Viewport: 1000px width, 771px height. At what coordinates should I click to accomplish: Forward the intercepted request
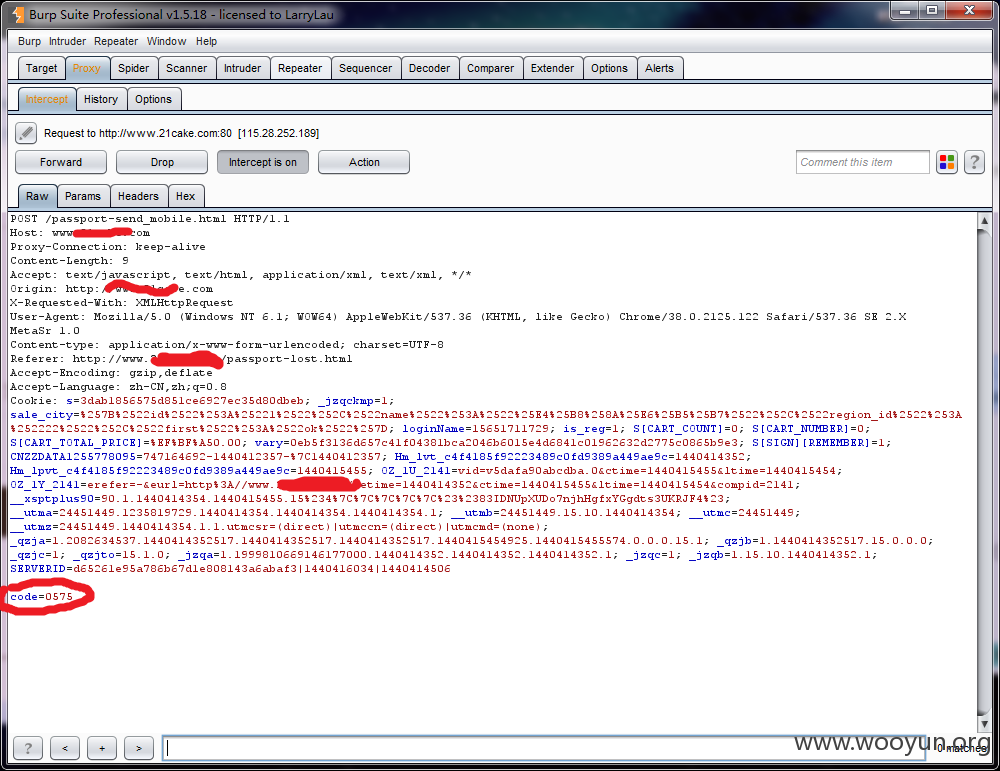[61, 162]
